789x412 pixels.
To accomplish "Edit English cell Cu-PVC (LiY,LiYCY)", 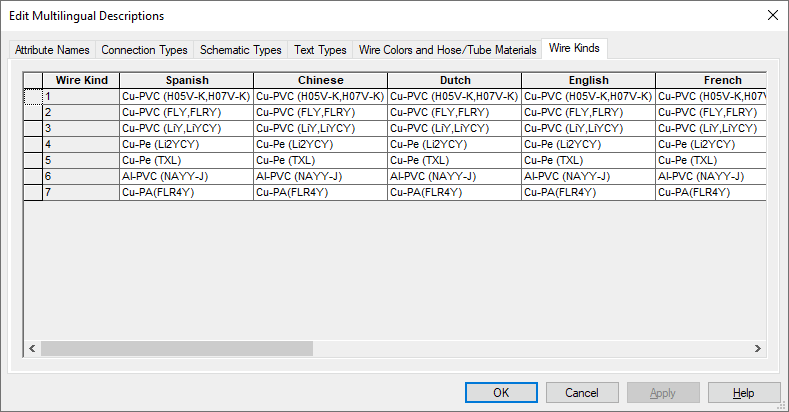I will click(x=589, y=128).
